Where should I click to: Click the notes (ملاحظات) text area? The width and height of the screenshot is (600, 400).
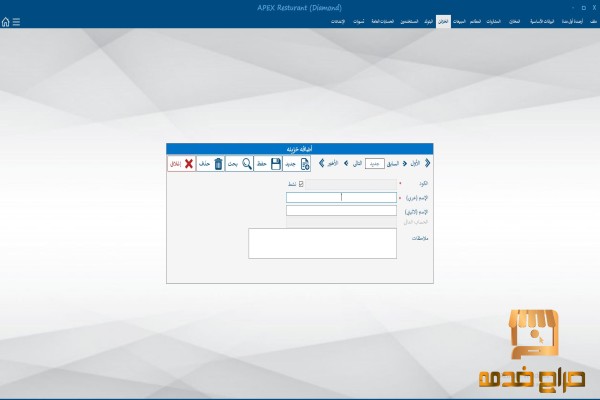[x=322, y=243]
